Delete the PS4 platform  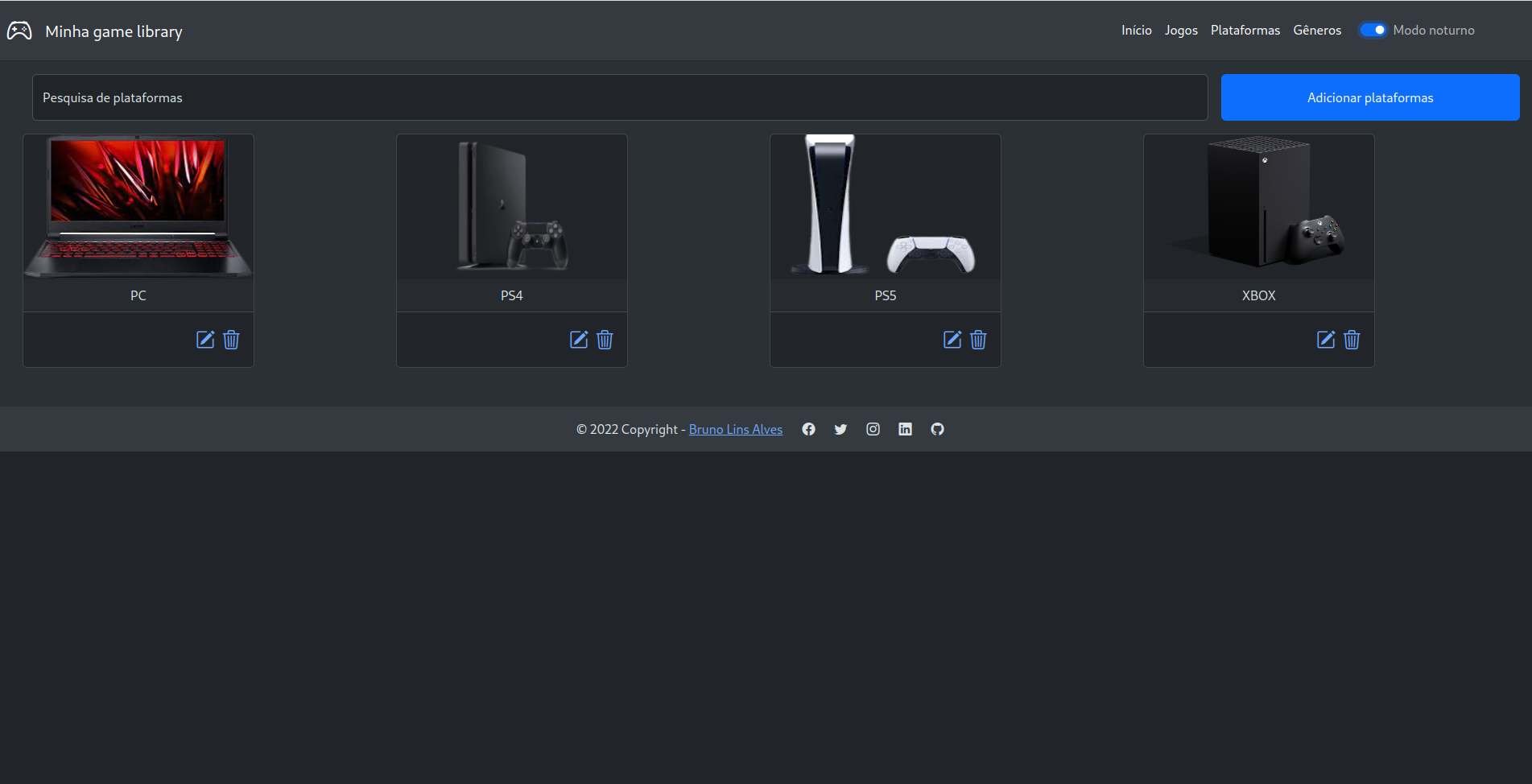coord(605,340)
